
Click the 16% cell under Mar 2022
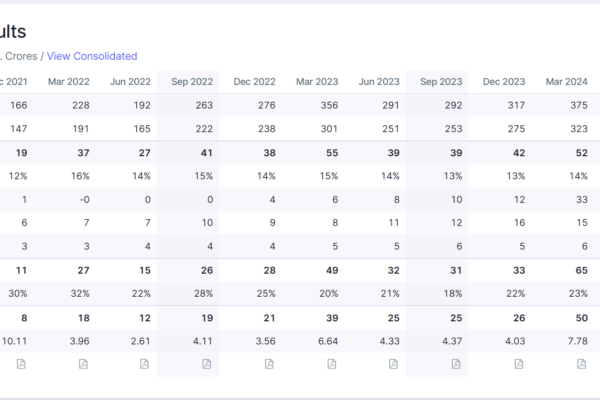click(80, 176)
